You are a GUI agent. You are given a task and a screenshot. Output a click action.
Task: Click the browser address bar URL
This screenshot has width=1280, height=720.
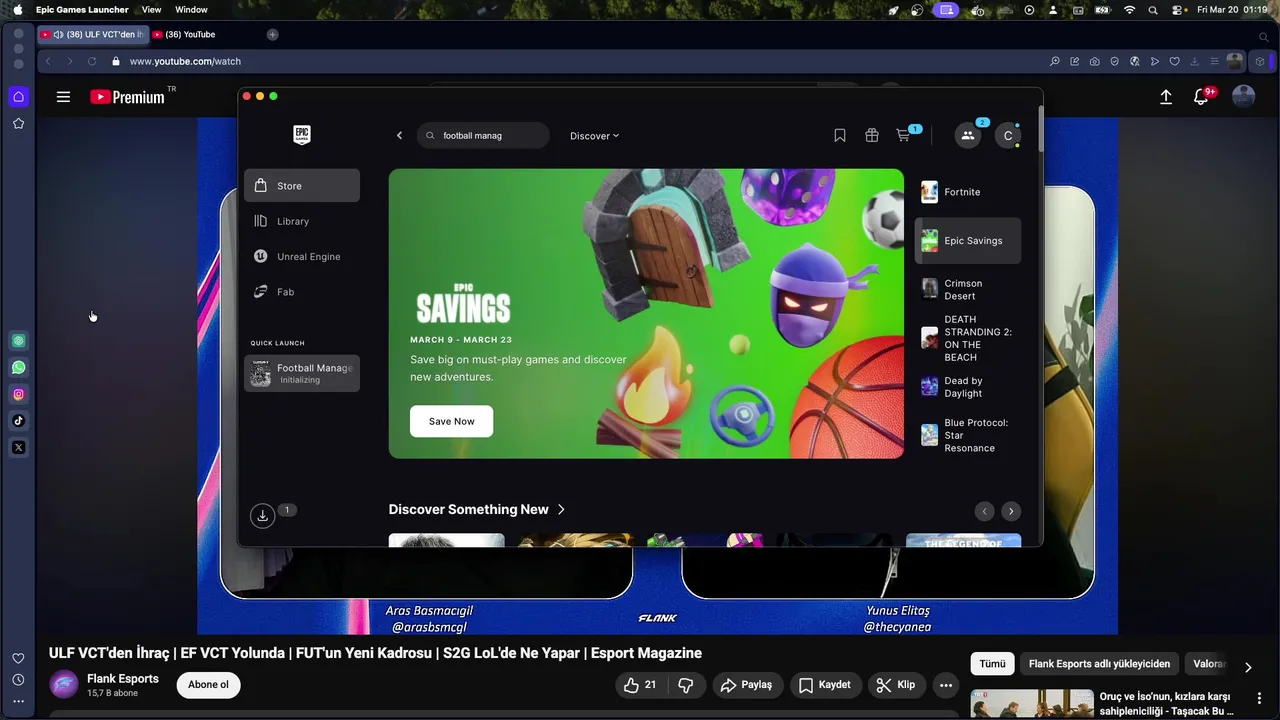click(x=185, y=61)
